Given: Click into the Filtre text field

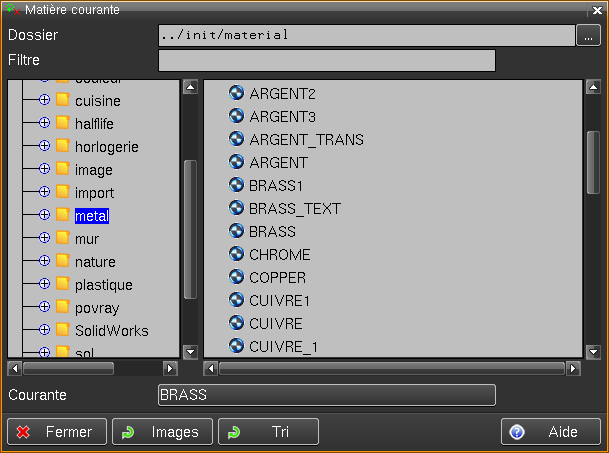Looking at the screenshot, I should click(x=326, y=61).
